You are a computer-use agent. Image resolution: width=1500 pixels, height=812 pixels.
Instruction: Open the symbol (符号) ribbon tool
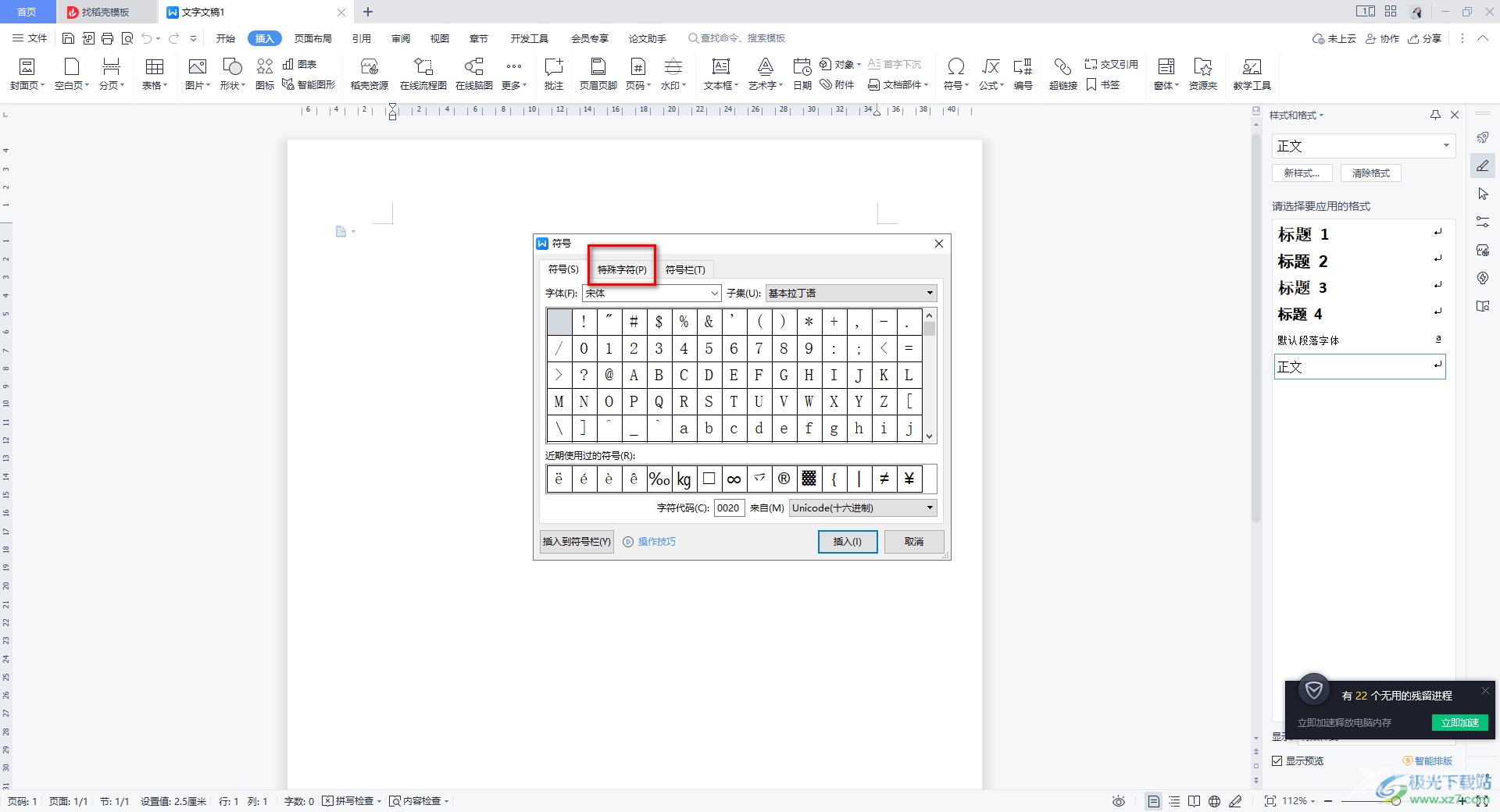[x=955, y=74]
